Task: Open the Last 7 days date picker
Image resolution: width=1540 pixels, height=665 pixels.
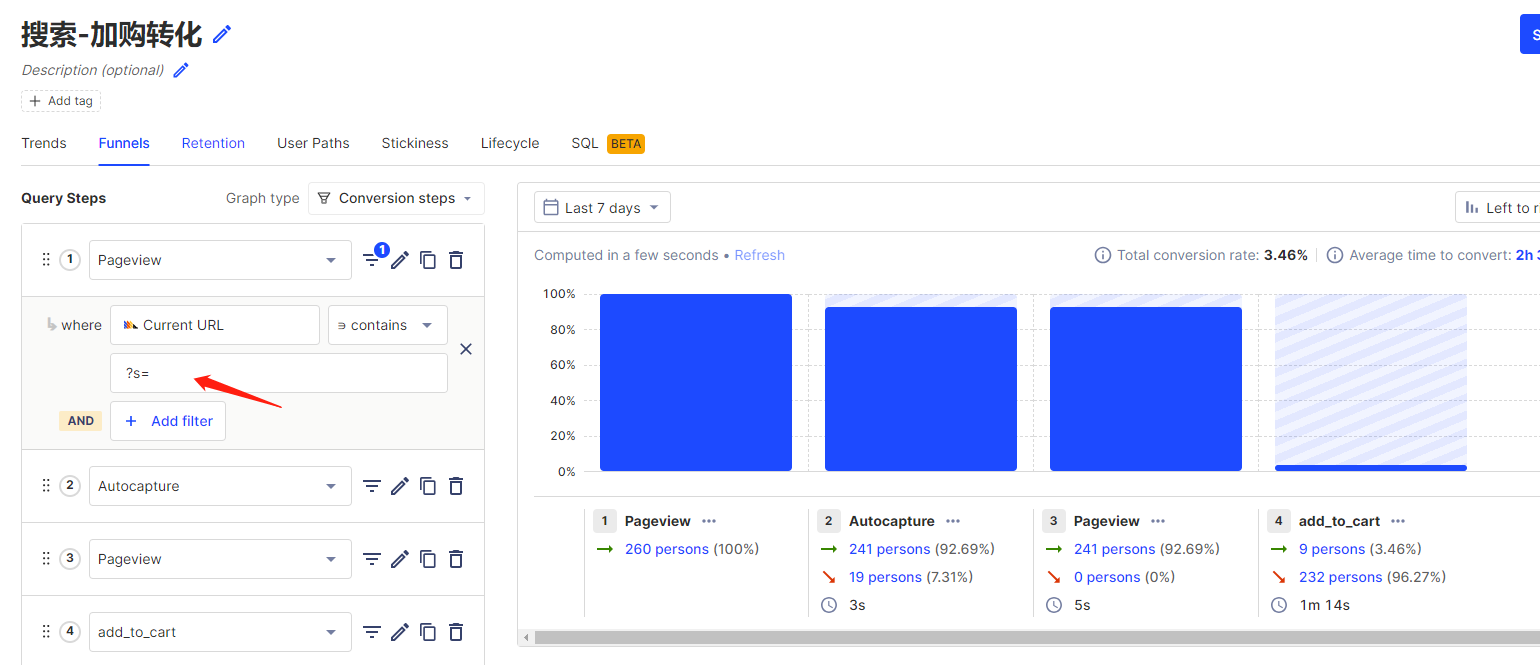Action: [x=602, y=208]
